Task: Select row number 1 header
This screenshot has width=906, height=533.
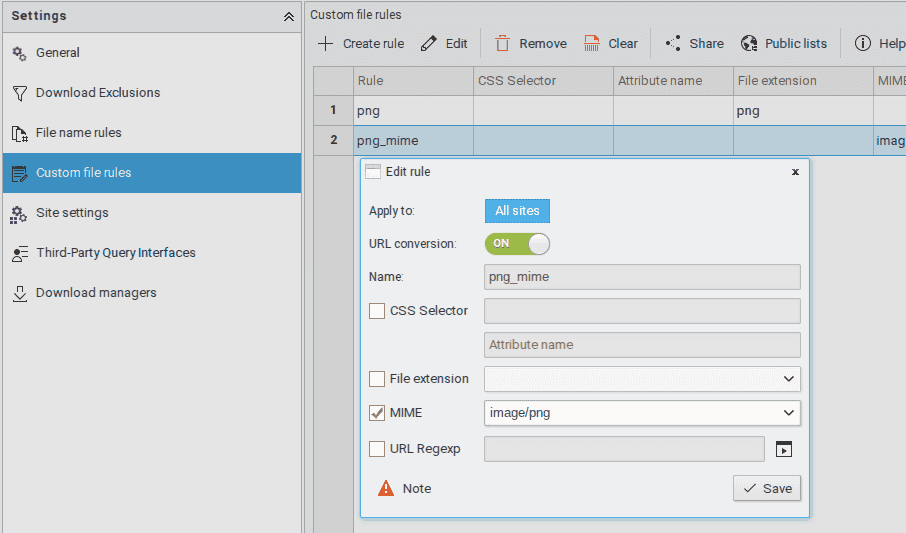Action: coord(333,110)
